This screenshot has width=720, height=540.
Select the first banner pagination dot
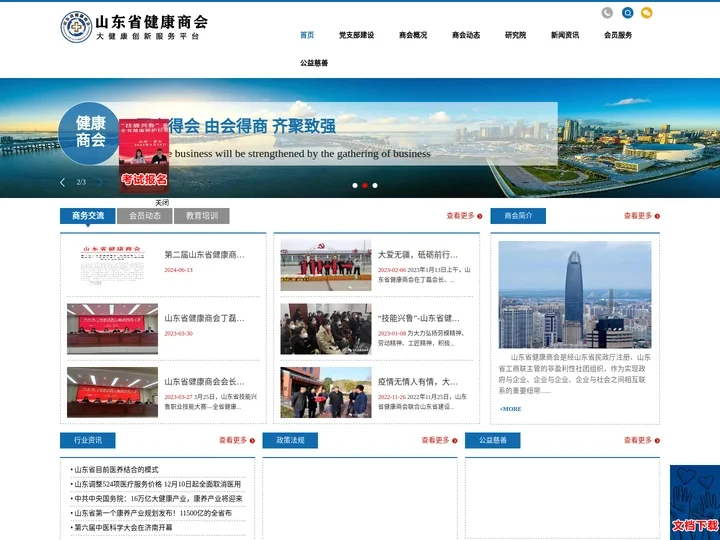pos(354,186)
